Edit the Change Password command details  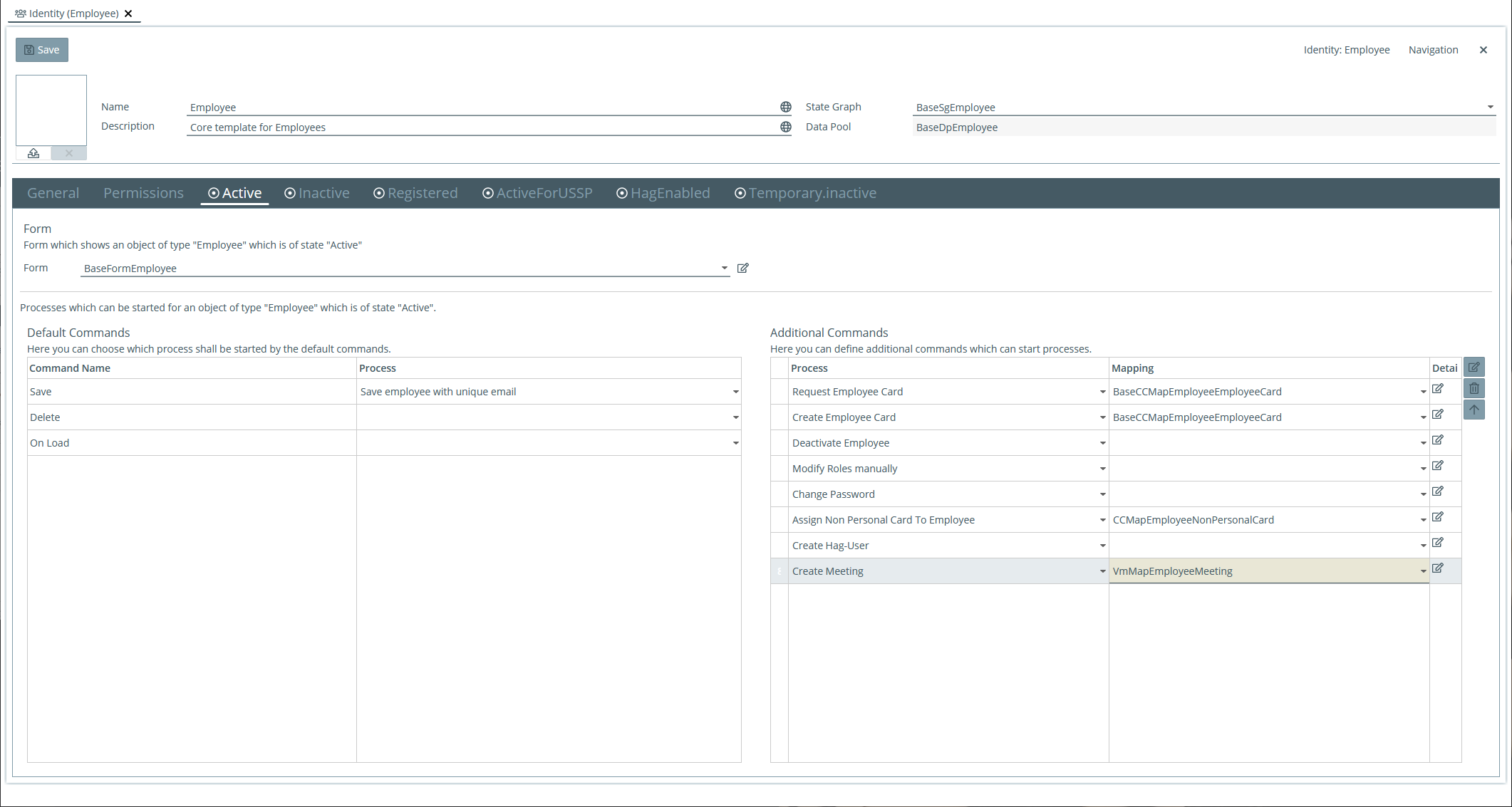click(x=1438, y=491)
